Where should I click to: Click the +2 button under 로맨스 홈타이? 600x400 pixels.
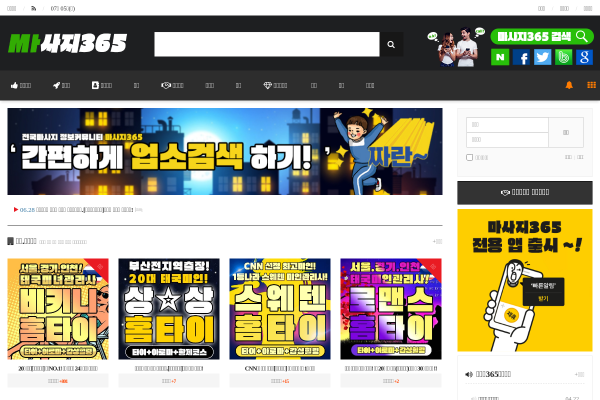[x=391, y=381]
